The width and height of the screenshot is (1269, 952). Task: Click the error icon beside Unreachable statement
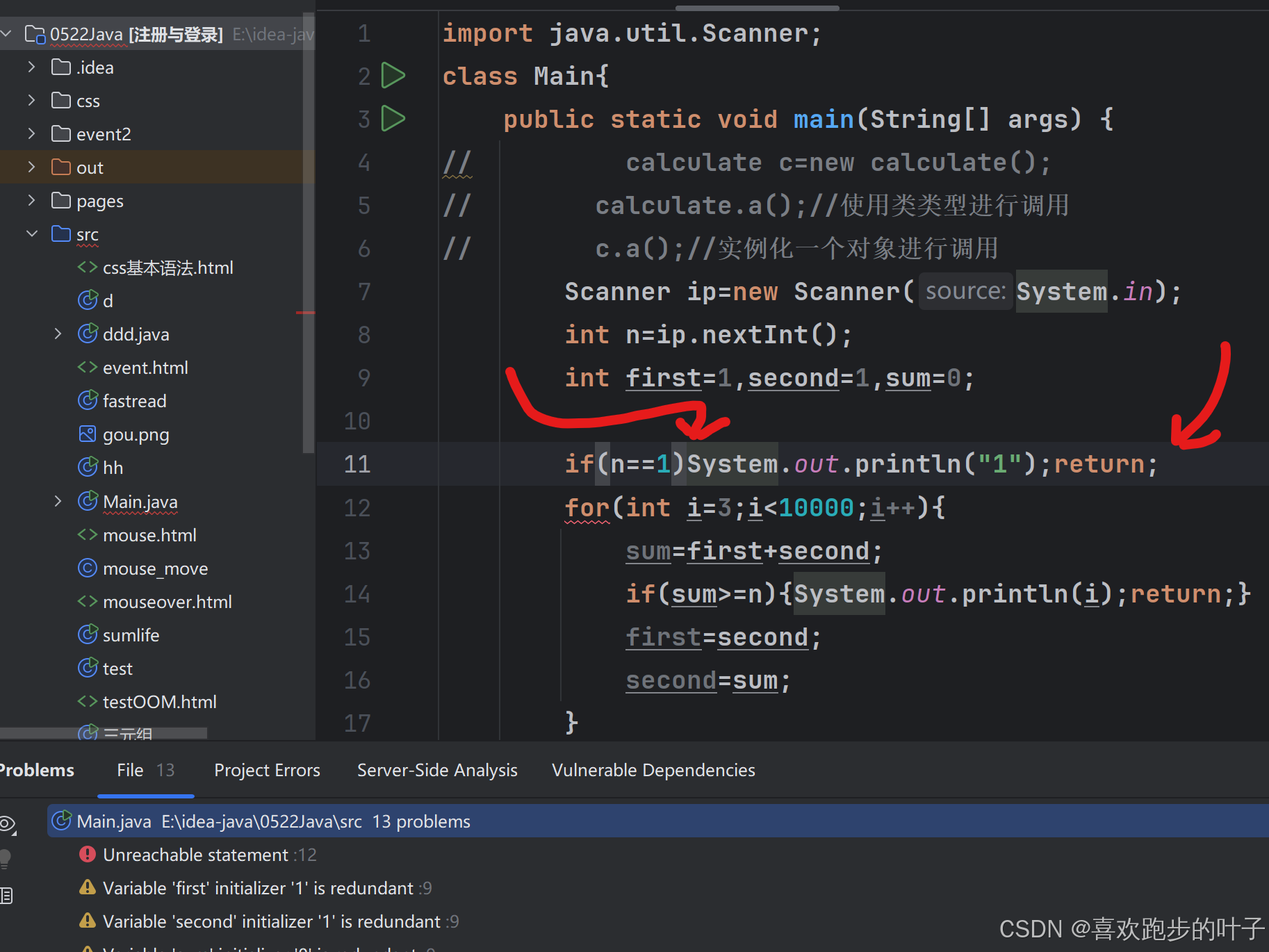point(88,854)
